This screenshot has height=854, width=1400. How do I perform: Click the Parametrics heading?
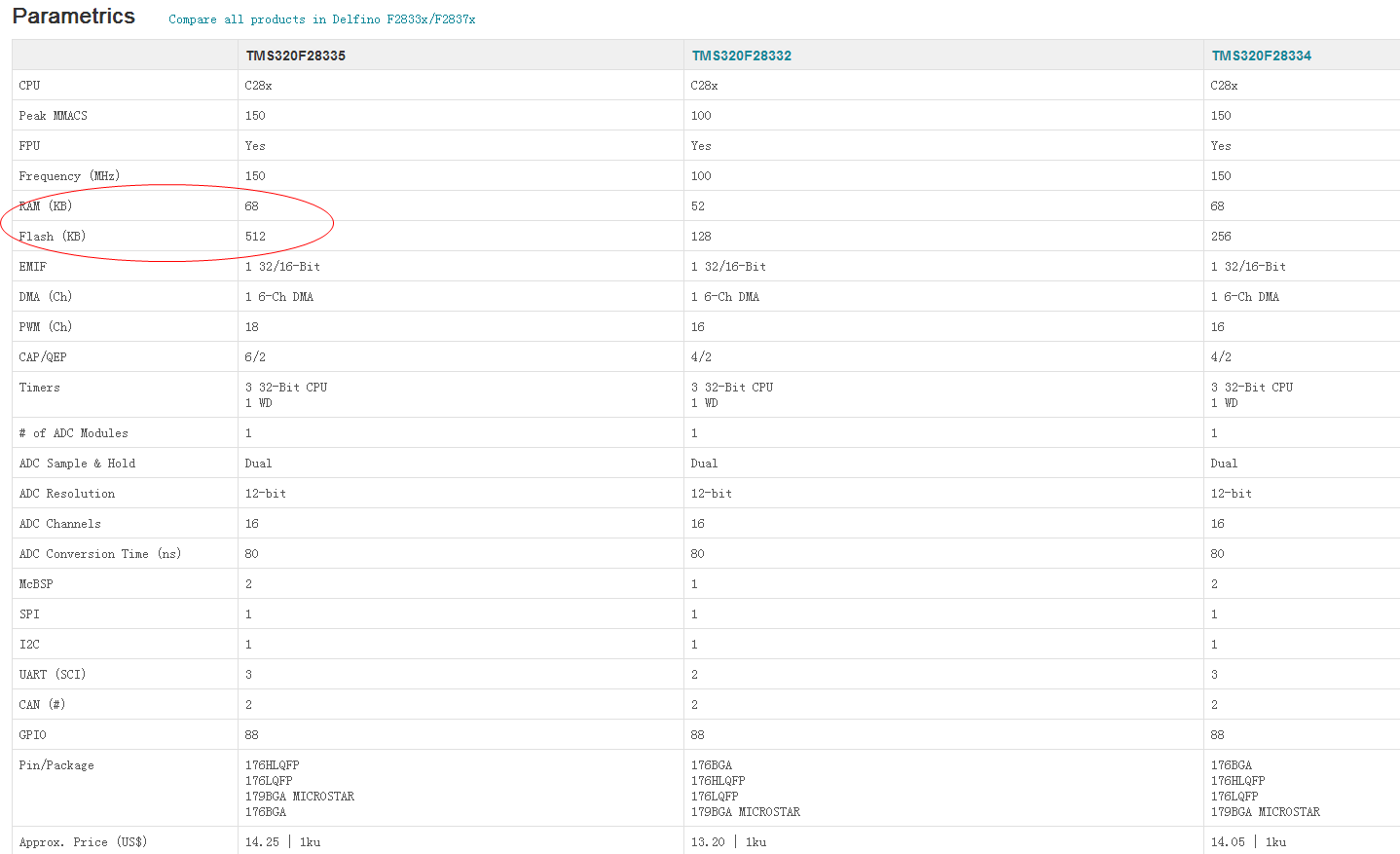tap(73, 16)
